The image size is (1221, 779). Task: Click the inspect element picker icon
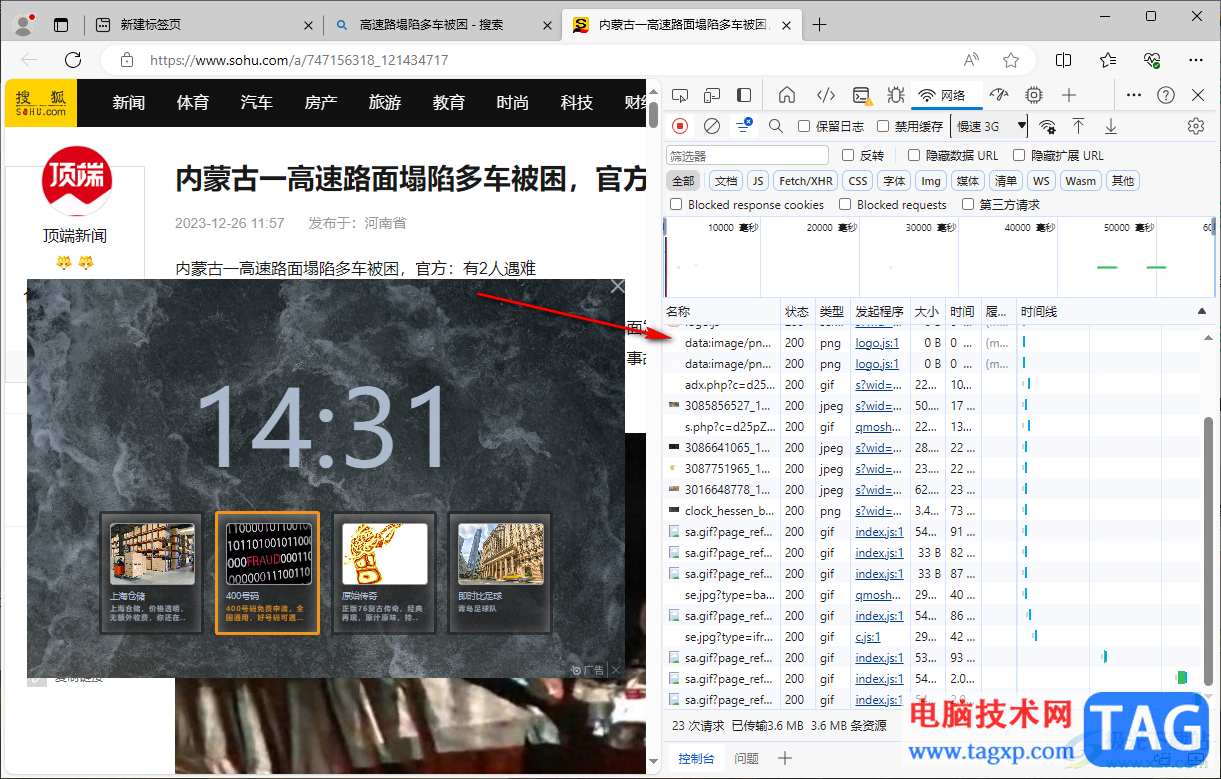tap(680, 95)
